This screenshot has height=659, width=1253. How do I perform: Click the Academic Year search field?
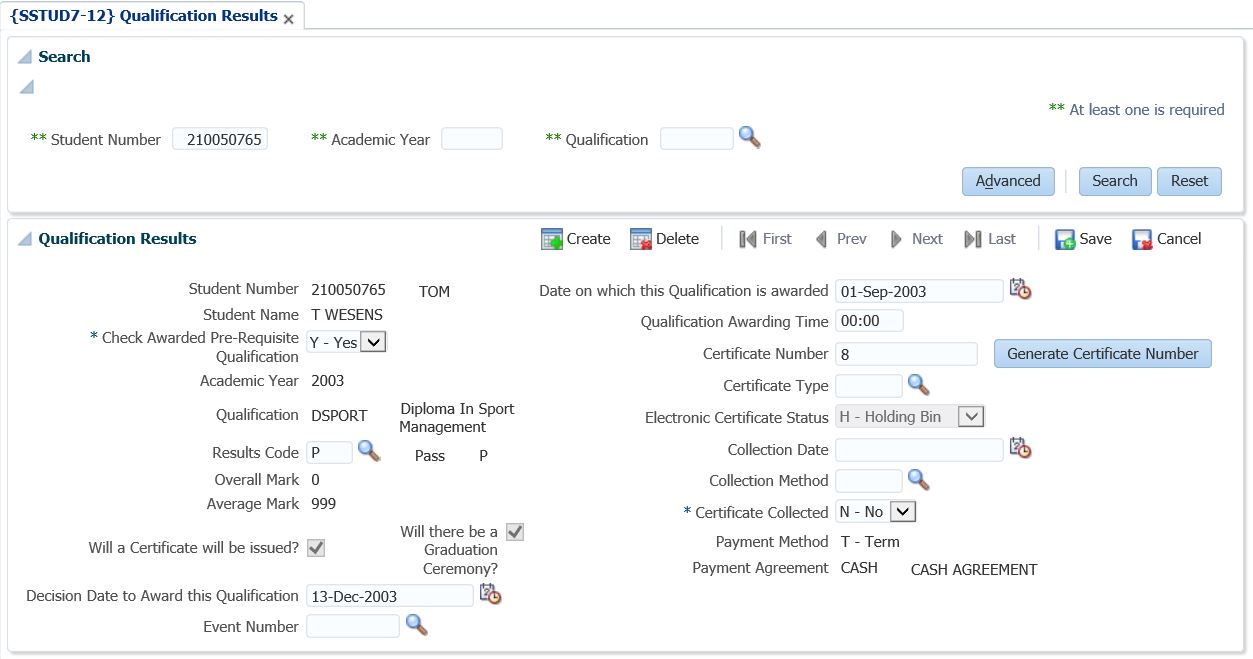[x=471, y=139]
